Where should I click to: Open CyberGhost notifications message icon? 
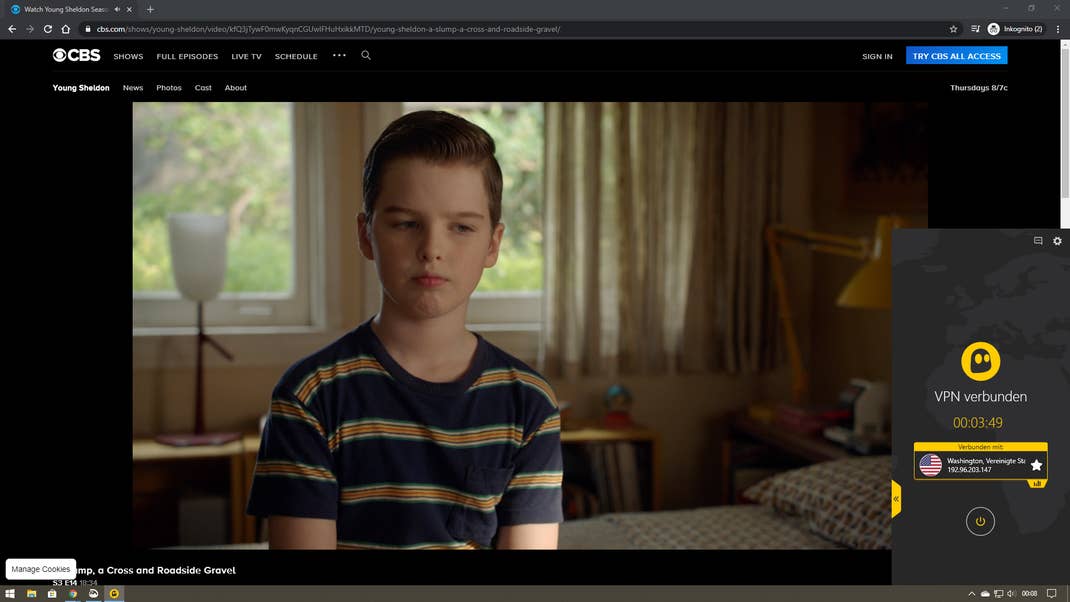click(1038, 241)
